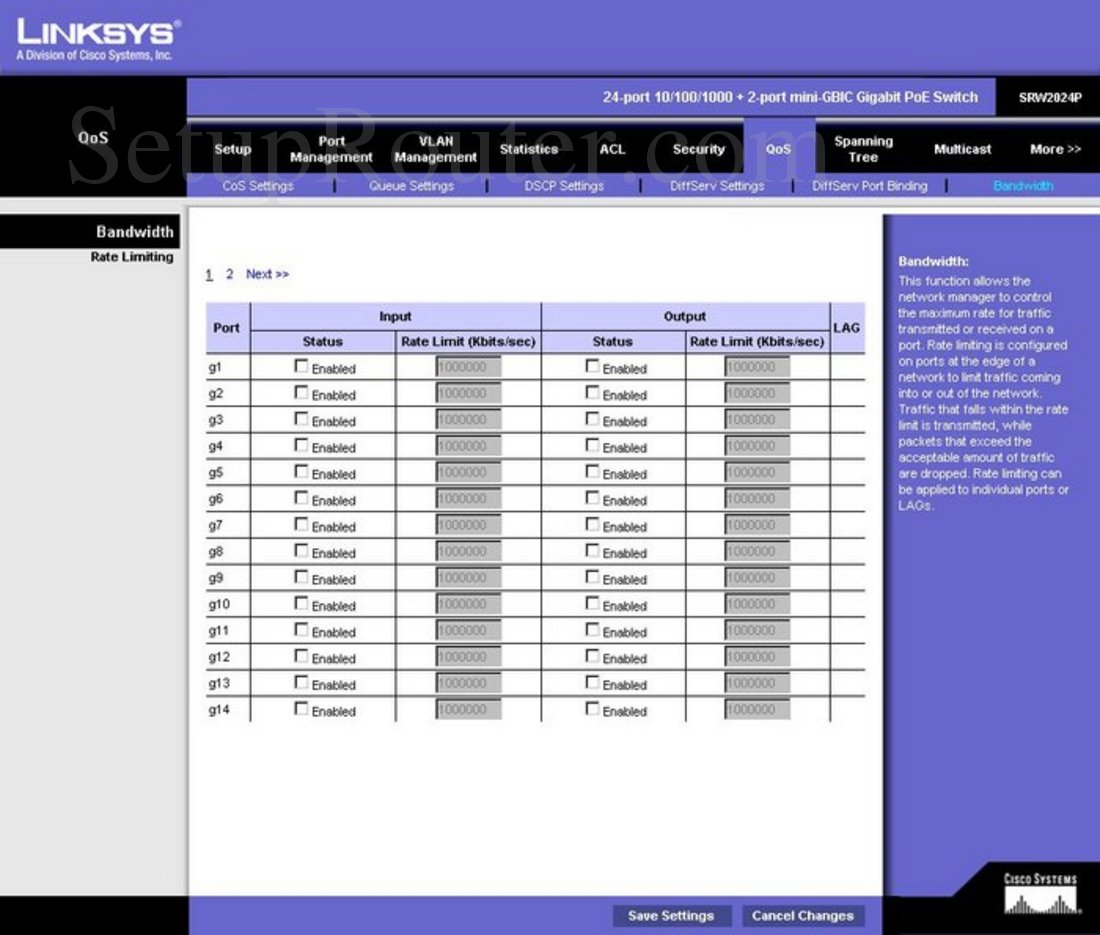Screen dimensions: 1100x935
Task: Switch to the CoS Settings tab
Action: 256,185
